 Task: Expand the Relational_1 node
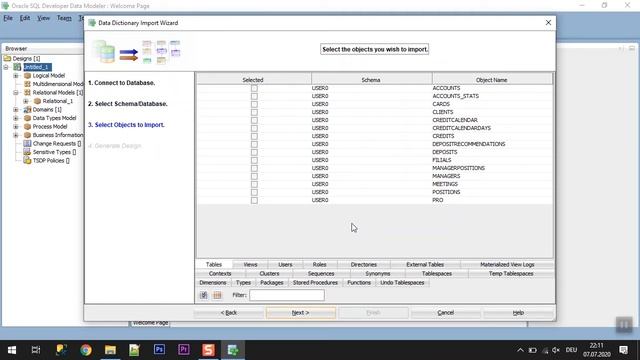26,101
